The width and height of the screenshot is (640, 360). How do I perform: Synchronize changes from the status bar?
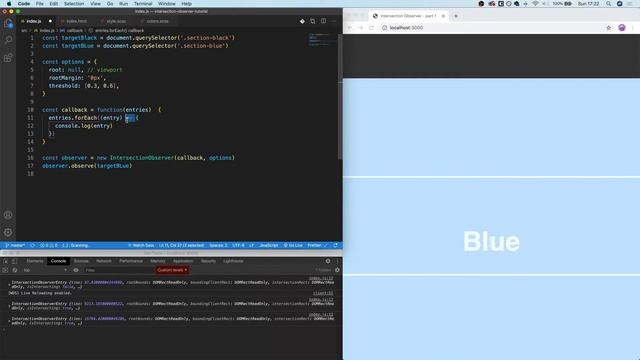pos(33,245)
